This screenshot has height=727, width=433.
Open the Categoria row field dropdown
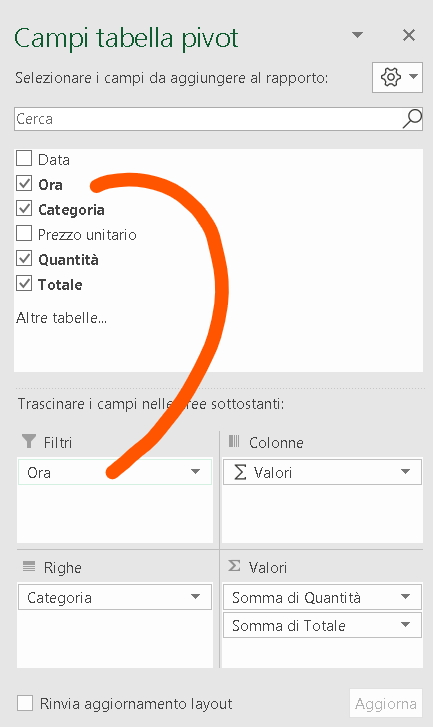tap(195, 597)
